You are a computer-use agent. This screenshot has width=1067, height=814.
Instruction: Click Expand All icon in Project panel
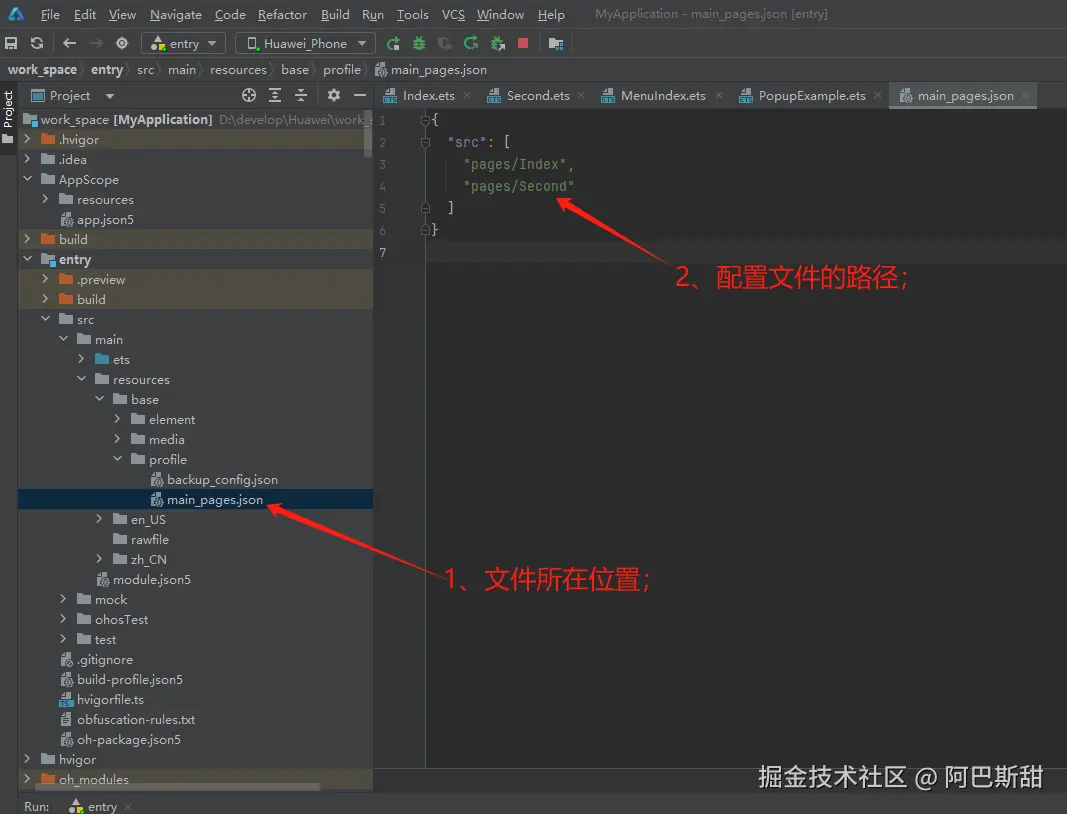[275, 95]
